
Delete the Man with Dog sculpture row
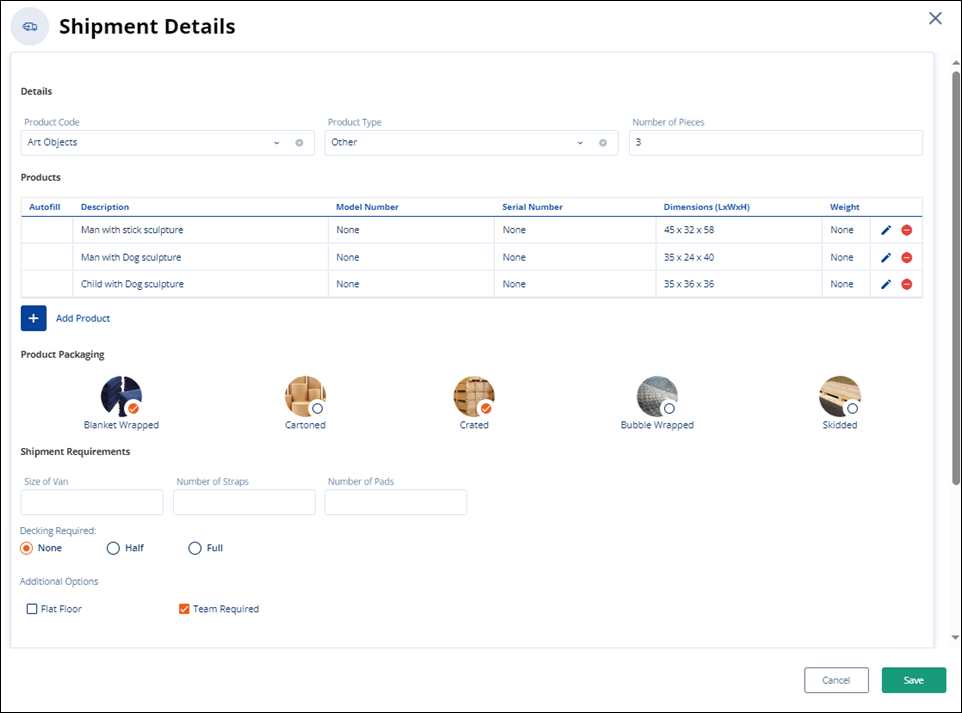point(906,257)
